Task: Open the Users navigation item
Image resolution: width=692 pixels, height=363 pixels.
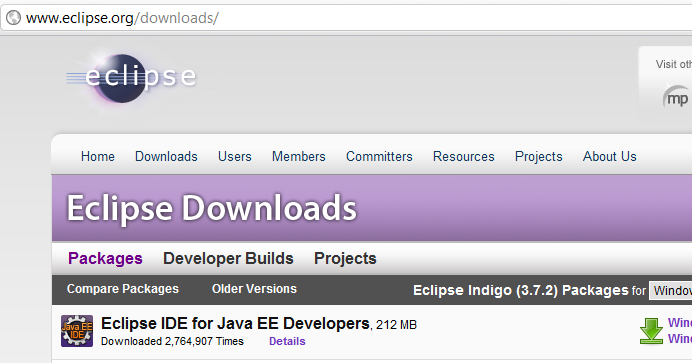Action: point(235,157)
